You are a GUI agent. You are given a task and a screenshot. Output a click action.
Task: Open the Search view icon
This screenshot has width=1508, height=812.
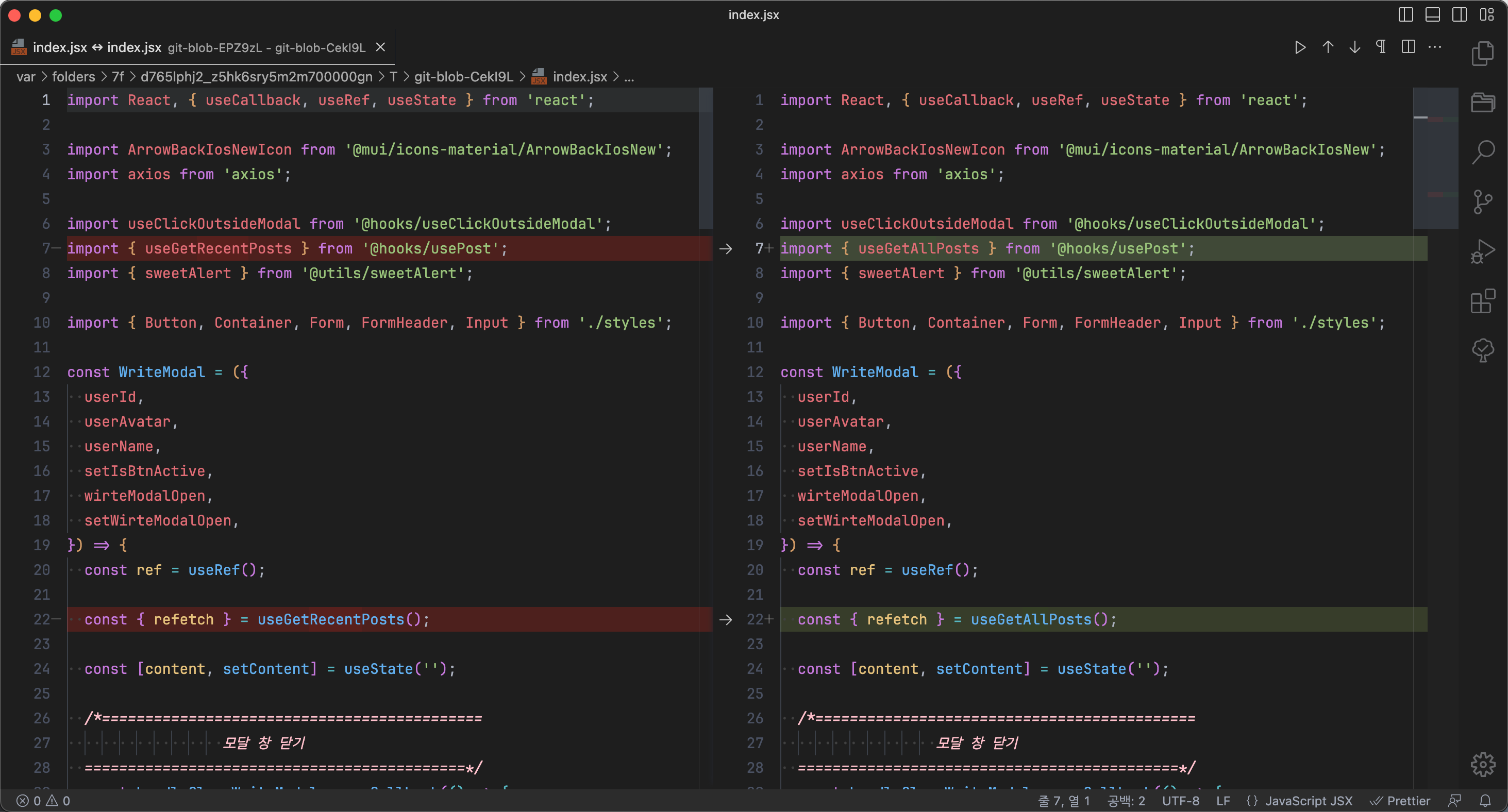pos(1482,152)
